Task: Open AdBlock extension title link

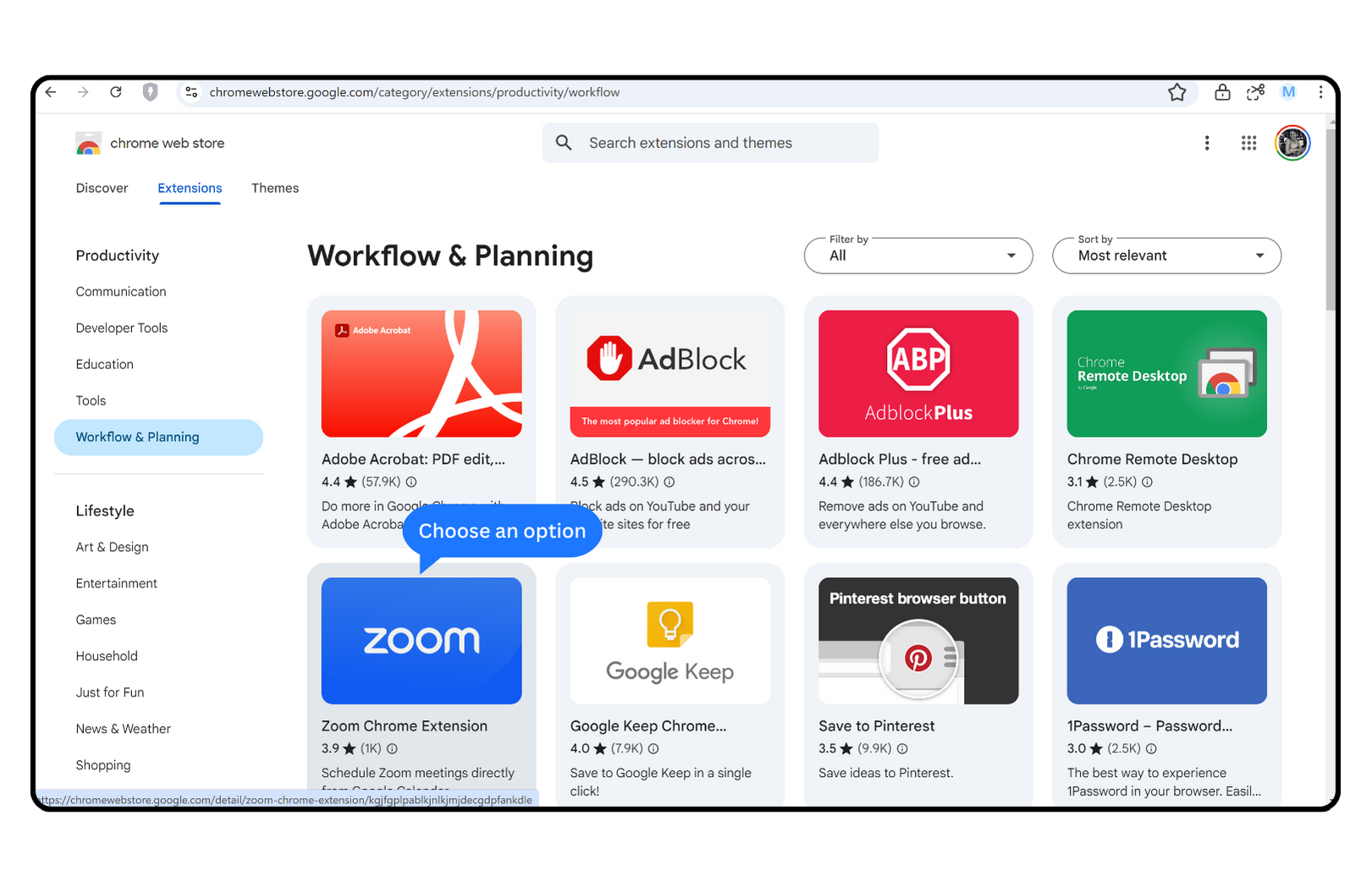Action: [x=668, y=460]
